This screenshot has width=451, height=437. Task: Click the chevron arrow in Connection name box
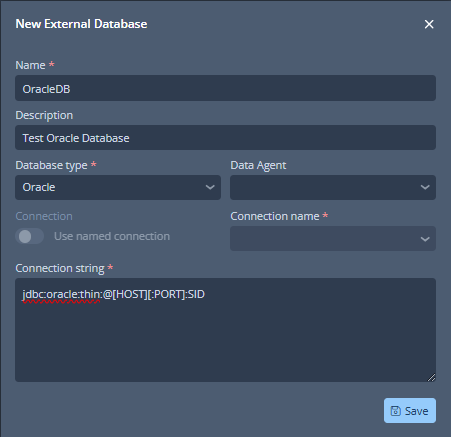pyautogui.click(x=425, y=239)
